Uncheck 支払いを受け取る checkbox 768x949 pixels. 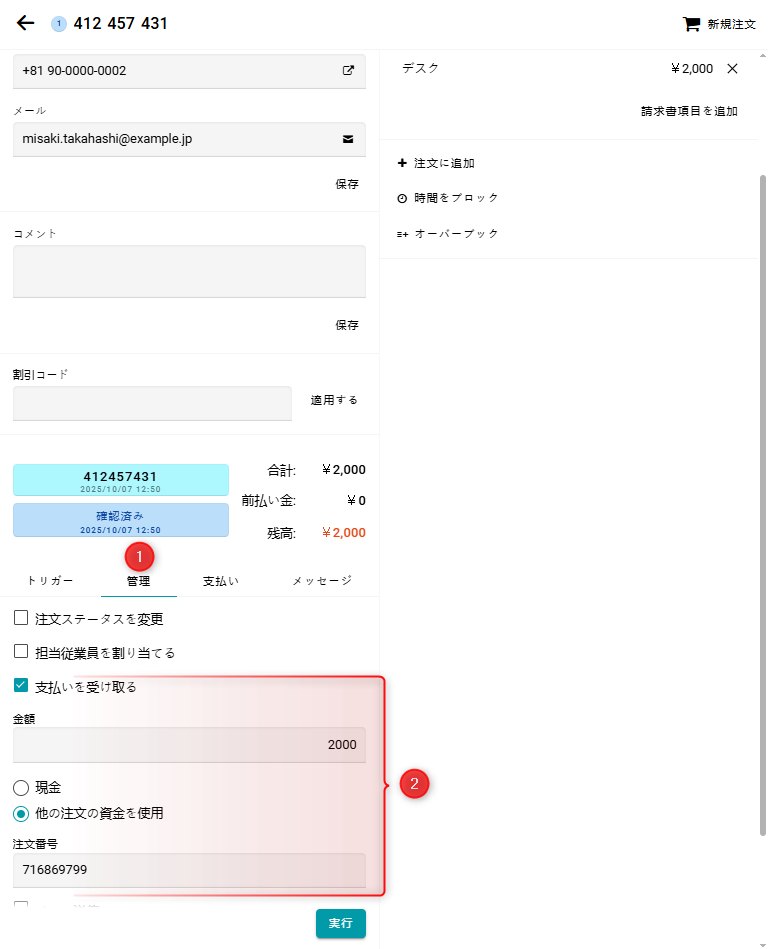click(x=21, y=686)
